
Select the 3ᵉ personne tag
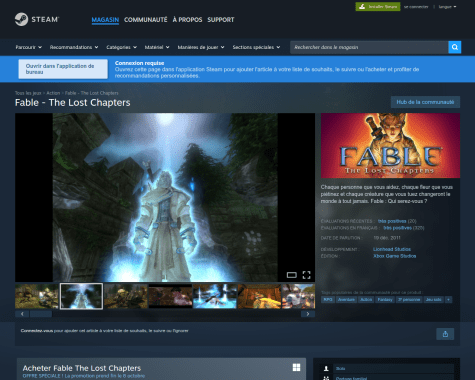(409, 300)
